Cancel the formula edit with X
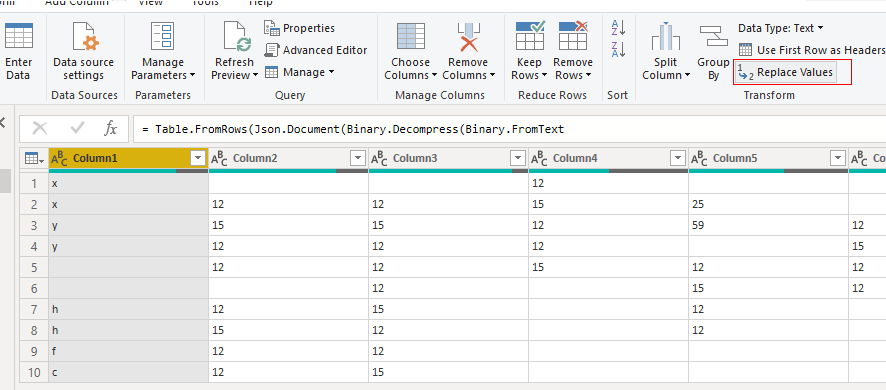Screen dimensions: 886x390 [40, 129]
